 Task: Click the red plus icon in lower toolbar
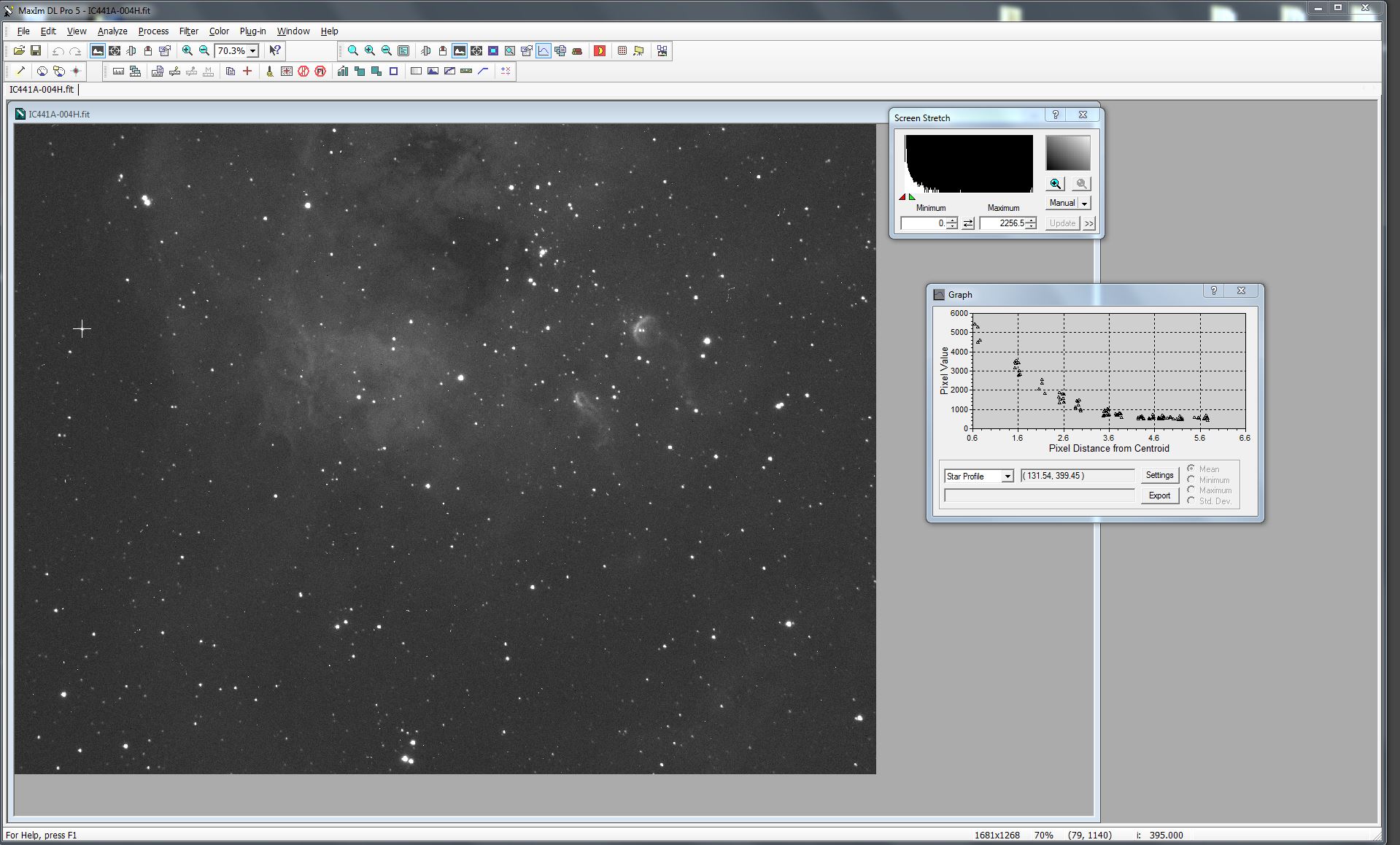[x=247, y=72]
